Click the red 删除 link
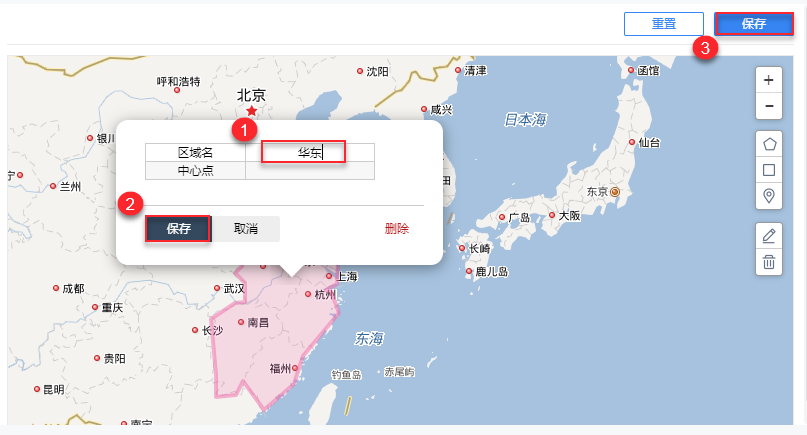807x435 pixels. pyautogui.click(x=397, y=229)
